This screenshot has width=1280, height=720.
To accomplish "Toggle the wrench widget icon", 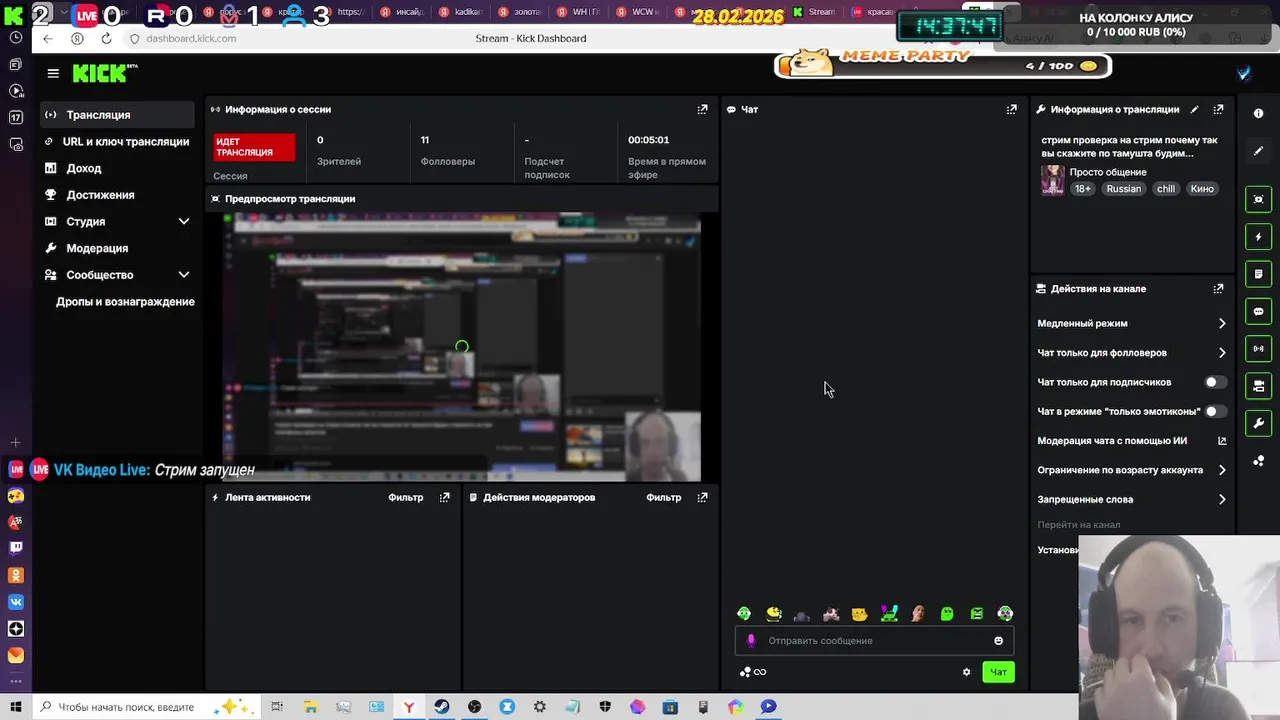I will pos(1258,423).
